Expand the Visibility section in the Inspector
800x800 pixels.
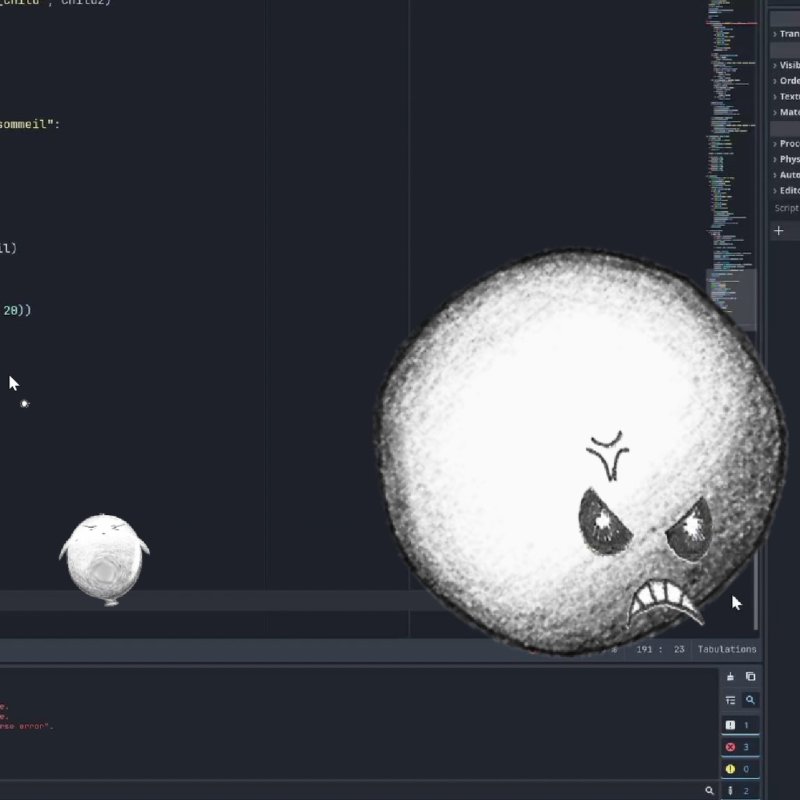785,64
